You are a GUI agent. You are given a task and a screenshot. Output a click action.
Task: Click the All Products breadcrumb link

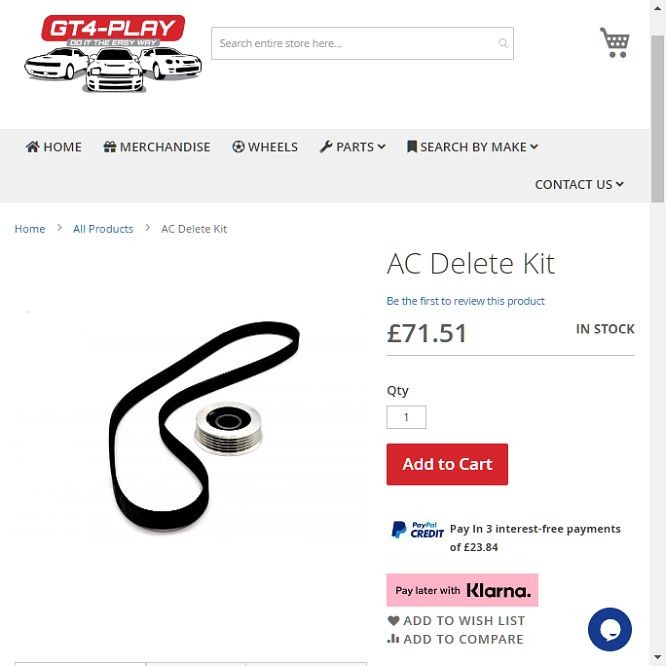pyautogui.click(x=103, y=229)
